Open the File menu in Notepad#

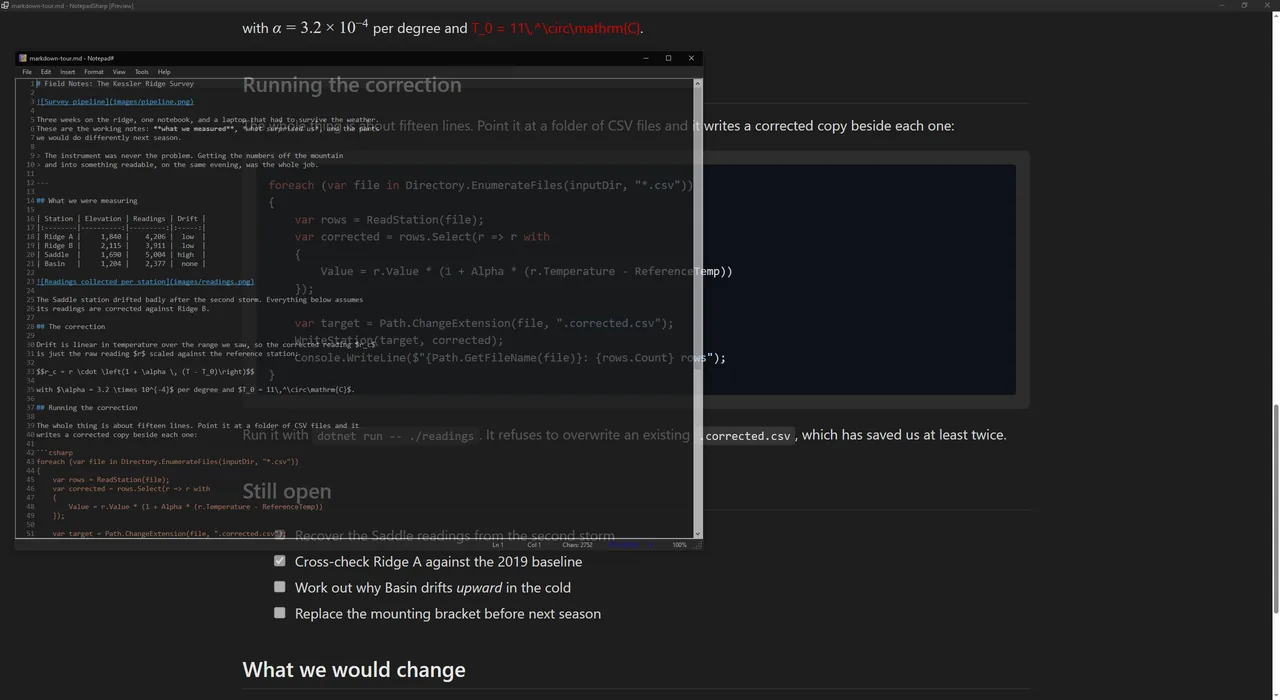(27, 72)
